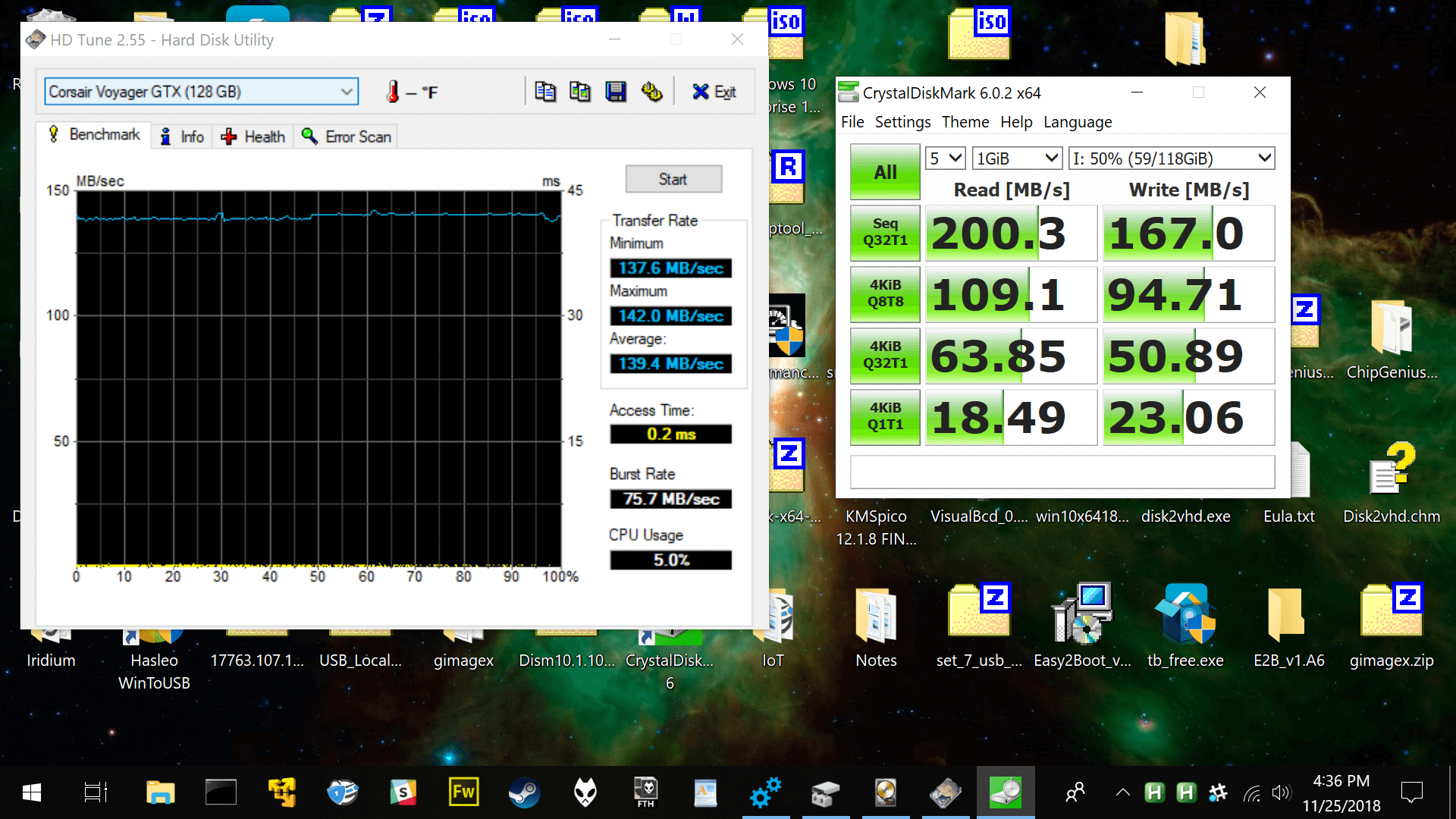Open the test count dropdown showing 5
Screen dimensions: 1456x819
(x=946, y=158)
